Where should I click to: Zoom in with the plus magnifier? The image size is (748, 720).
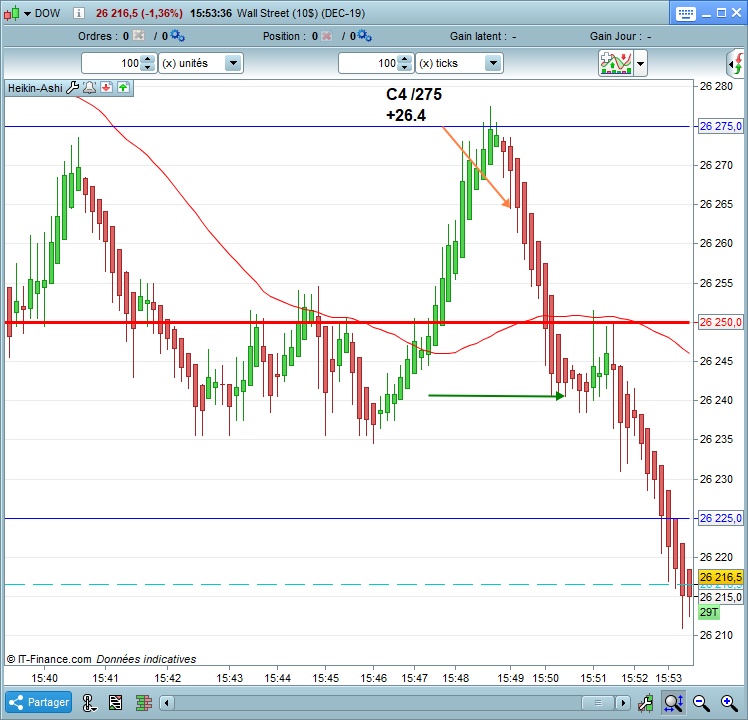[729, 702]
